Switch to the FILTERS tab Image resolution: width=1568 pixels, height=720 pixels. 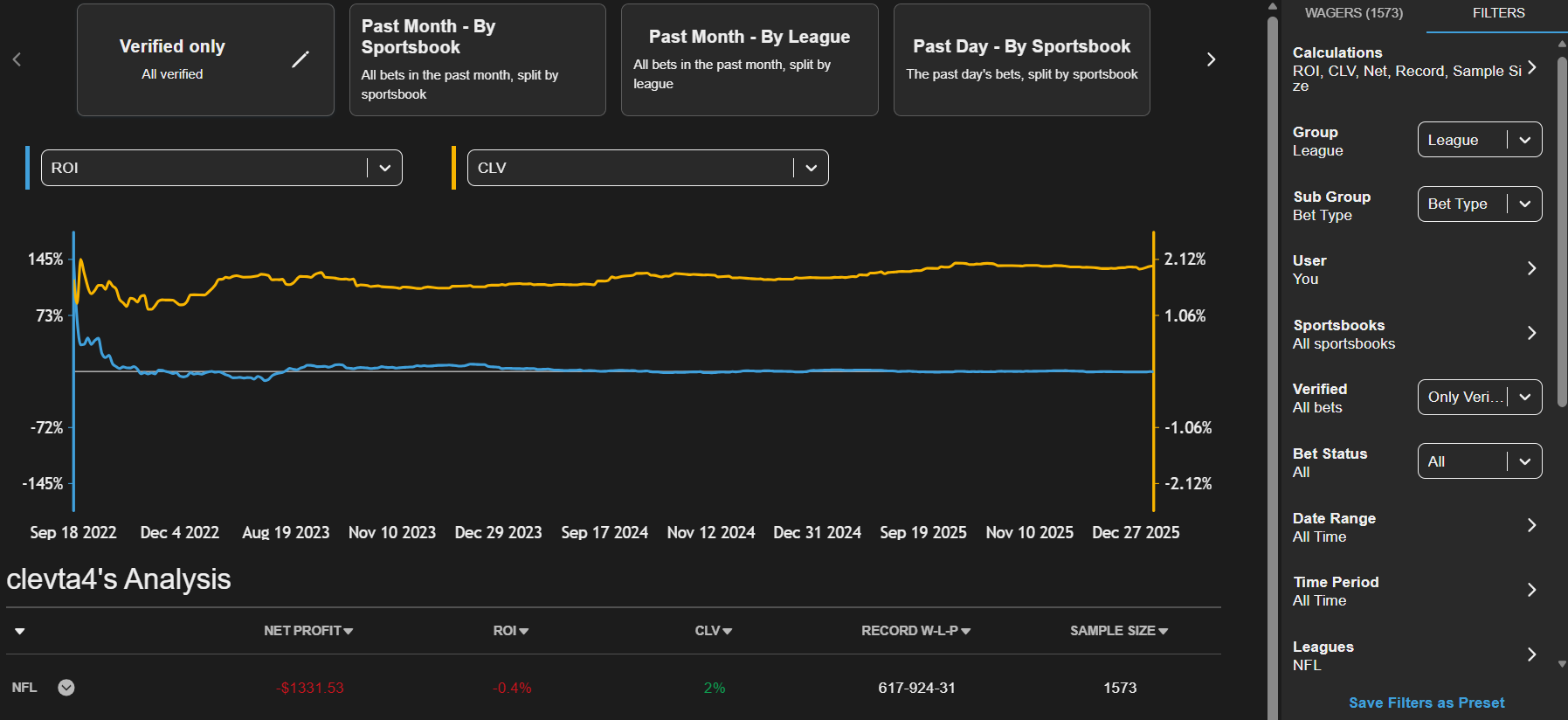click(1498, 13)
